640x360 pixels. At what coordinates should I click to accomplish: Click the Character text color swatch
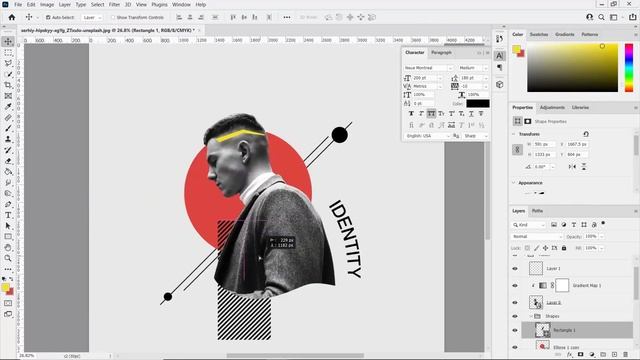(478, 104)
